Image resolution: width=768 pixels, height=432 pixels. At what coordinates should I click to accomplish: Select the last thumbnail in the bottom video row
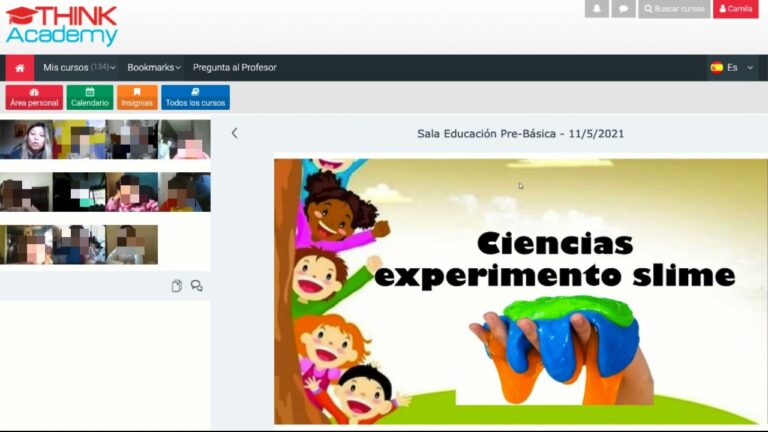pos(132,244)
